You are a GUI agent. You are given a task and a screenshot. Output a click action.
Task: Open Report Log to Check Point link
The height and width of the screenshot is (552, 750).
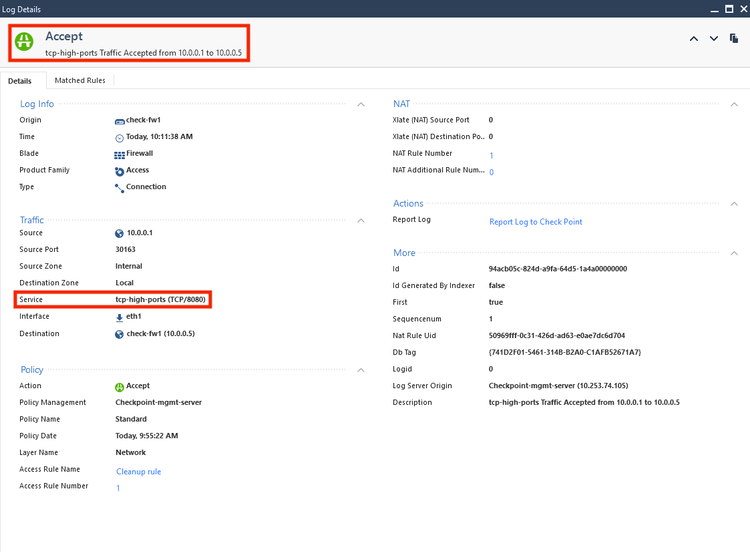pyautogui.click(x=535, y=222)
